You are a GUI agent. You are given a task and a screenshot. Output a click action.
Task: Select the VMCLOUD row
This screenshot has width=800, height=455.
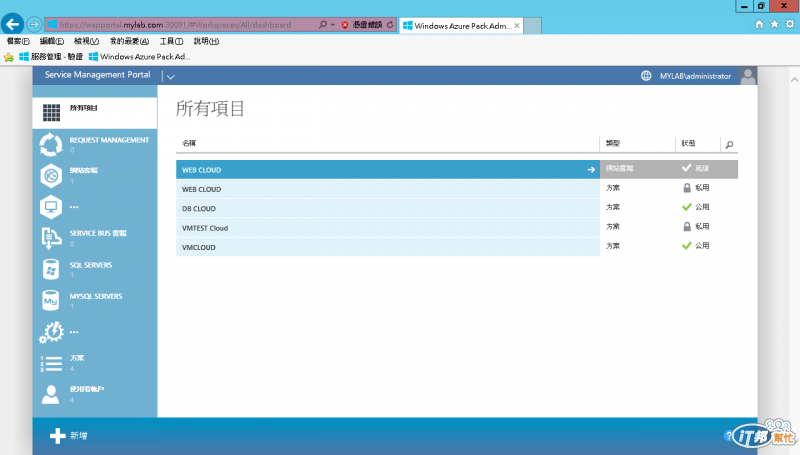[x=457, y=247]
